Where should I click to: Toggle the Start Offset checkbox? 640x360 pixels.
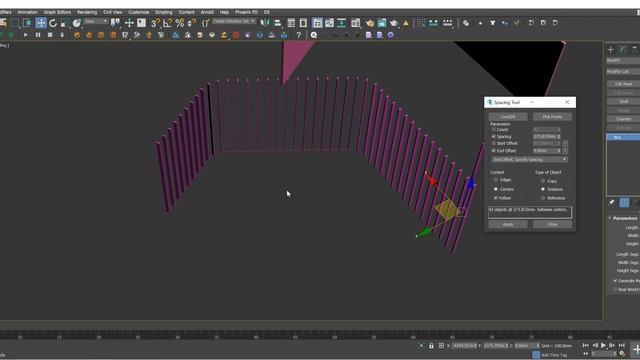(493, 143)
